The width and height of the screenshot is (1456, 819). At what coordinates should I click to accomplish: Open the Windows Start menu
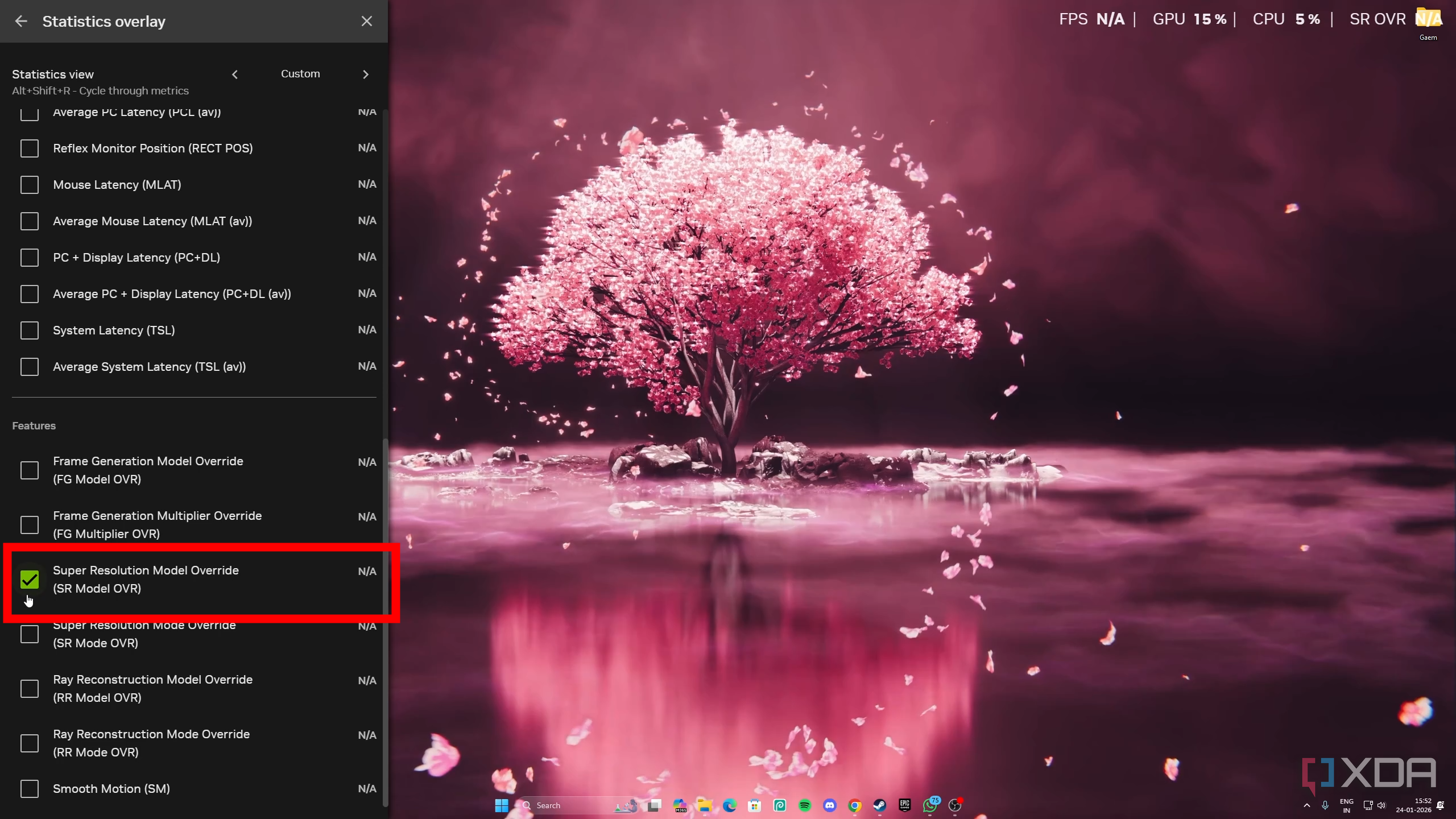pyautogui.click(x=502, y=805)
